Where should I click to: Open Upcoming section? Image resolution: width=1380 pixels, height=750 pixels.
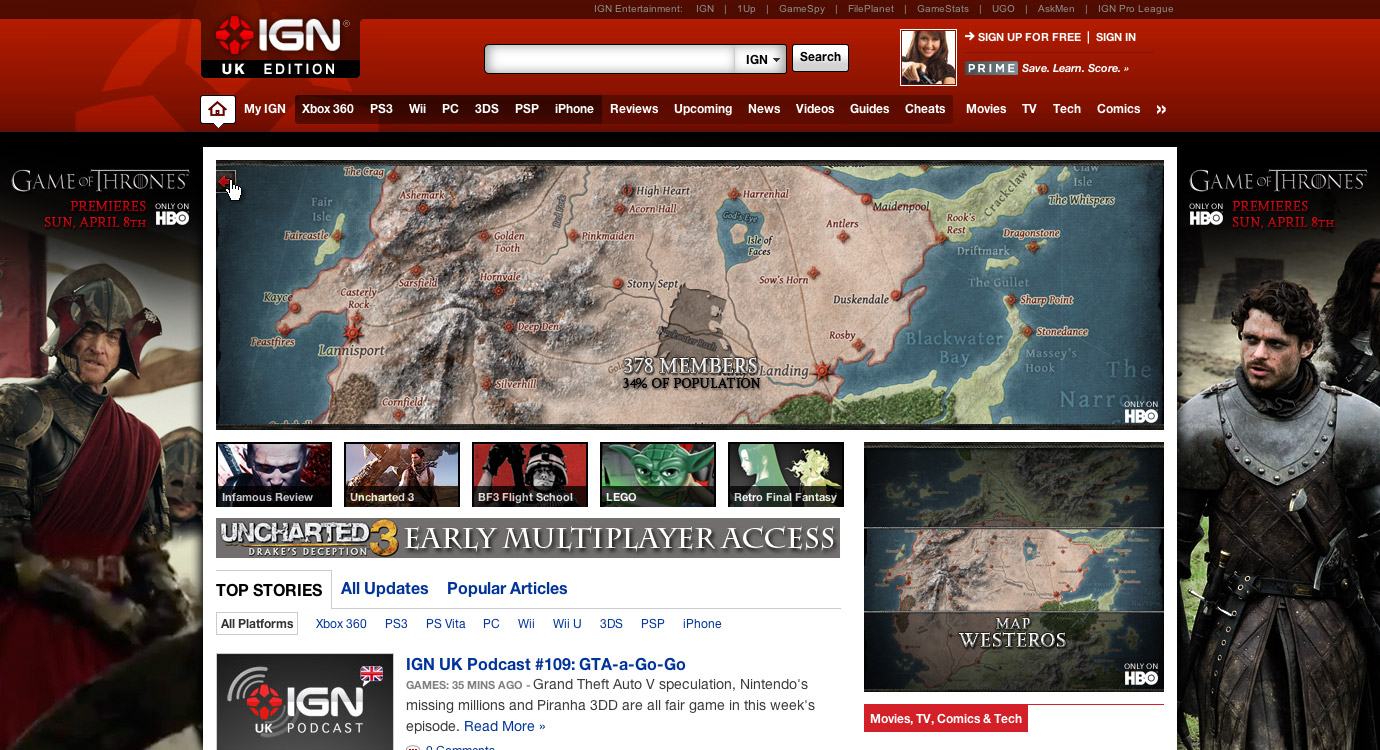coord(703,109)
